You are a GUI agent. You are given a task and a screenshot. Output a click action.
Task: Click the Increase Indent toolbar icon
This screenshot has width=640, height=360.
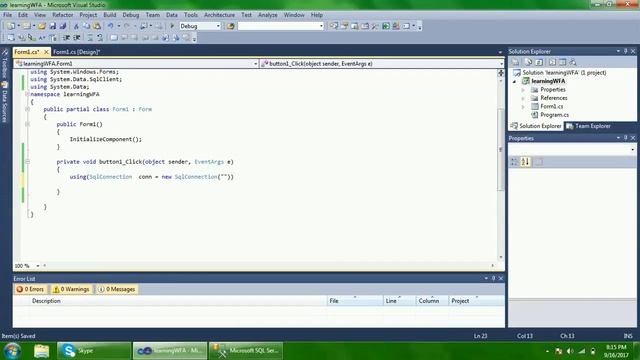coord(76,38)
